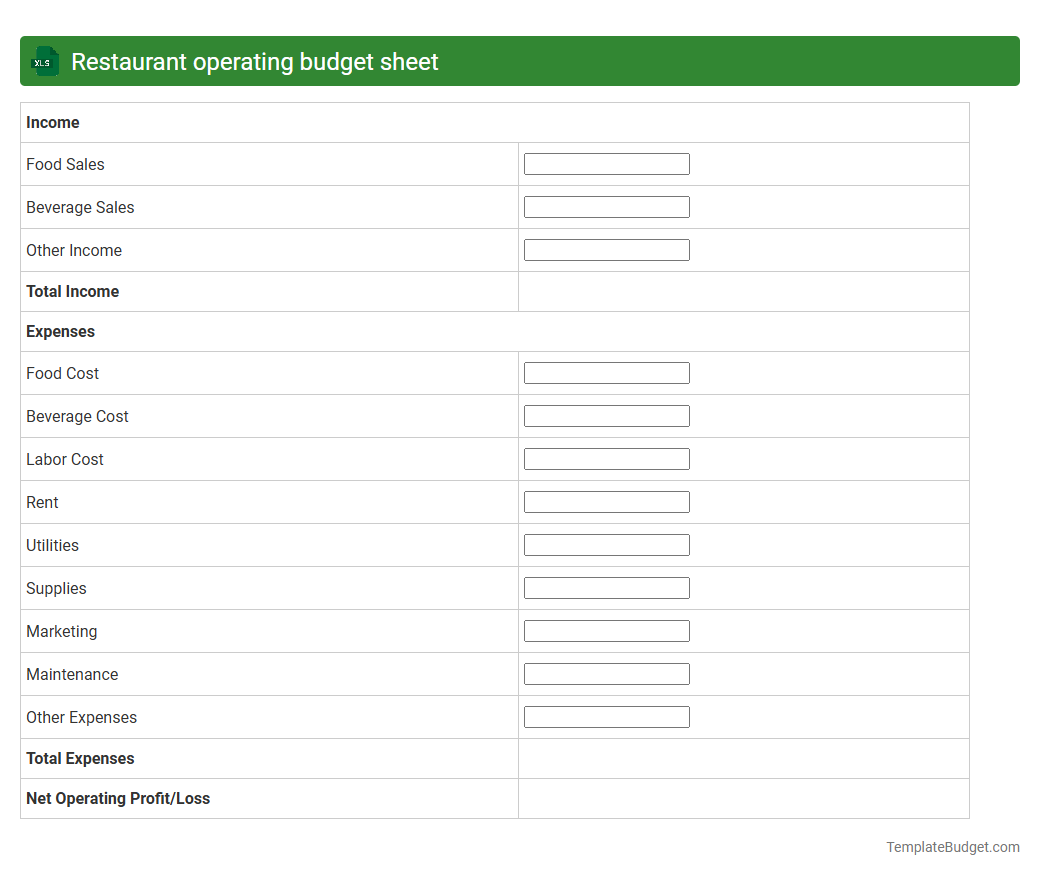Click the Rent input field
Viewport: 1040px width, 876px height.
[x=606, y=501]
